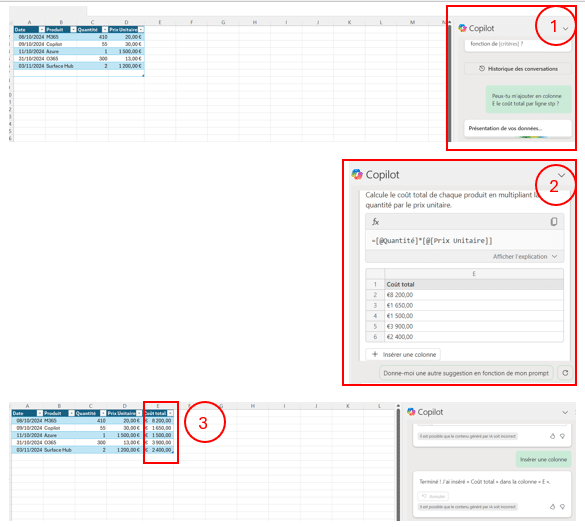Click thumbs down under the Terminé message
Viewport: 585px width, 527px height.
[x=562, y=506]
